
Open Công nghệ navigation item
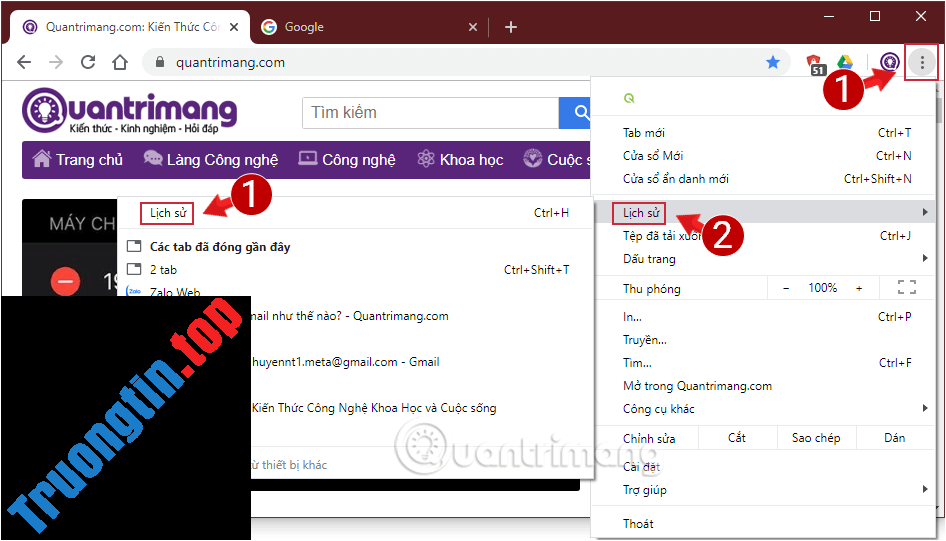(347, 160)
